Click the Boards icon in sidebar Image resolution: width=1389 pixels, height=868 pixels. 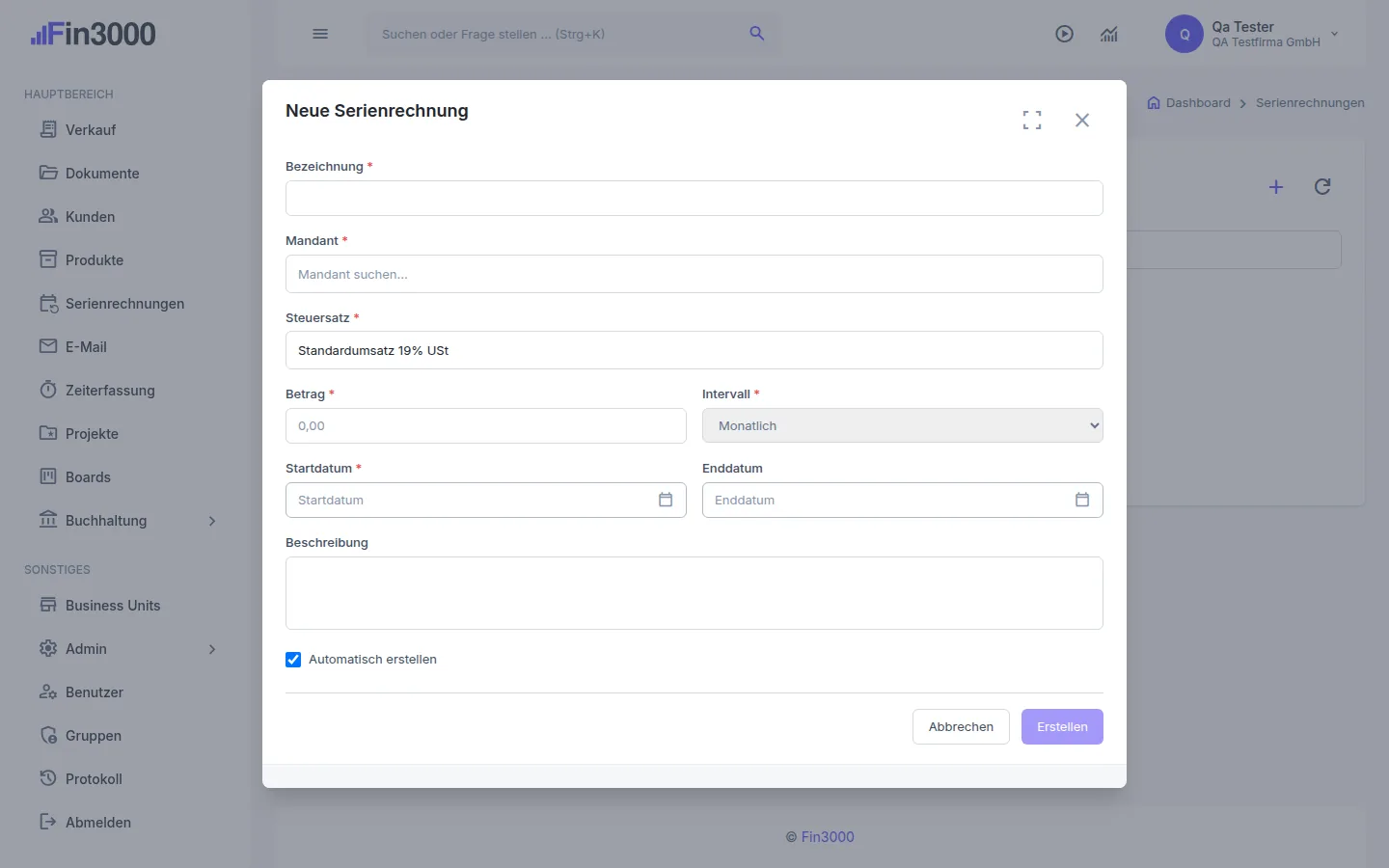[48, 476]
